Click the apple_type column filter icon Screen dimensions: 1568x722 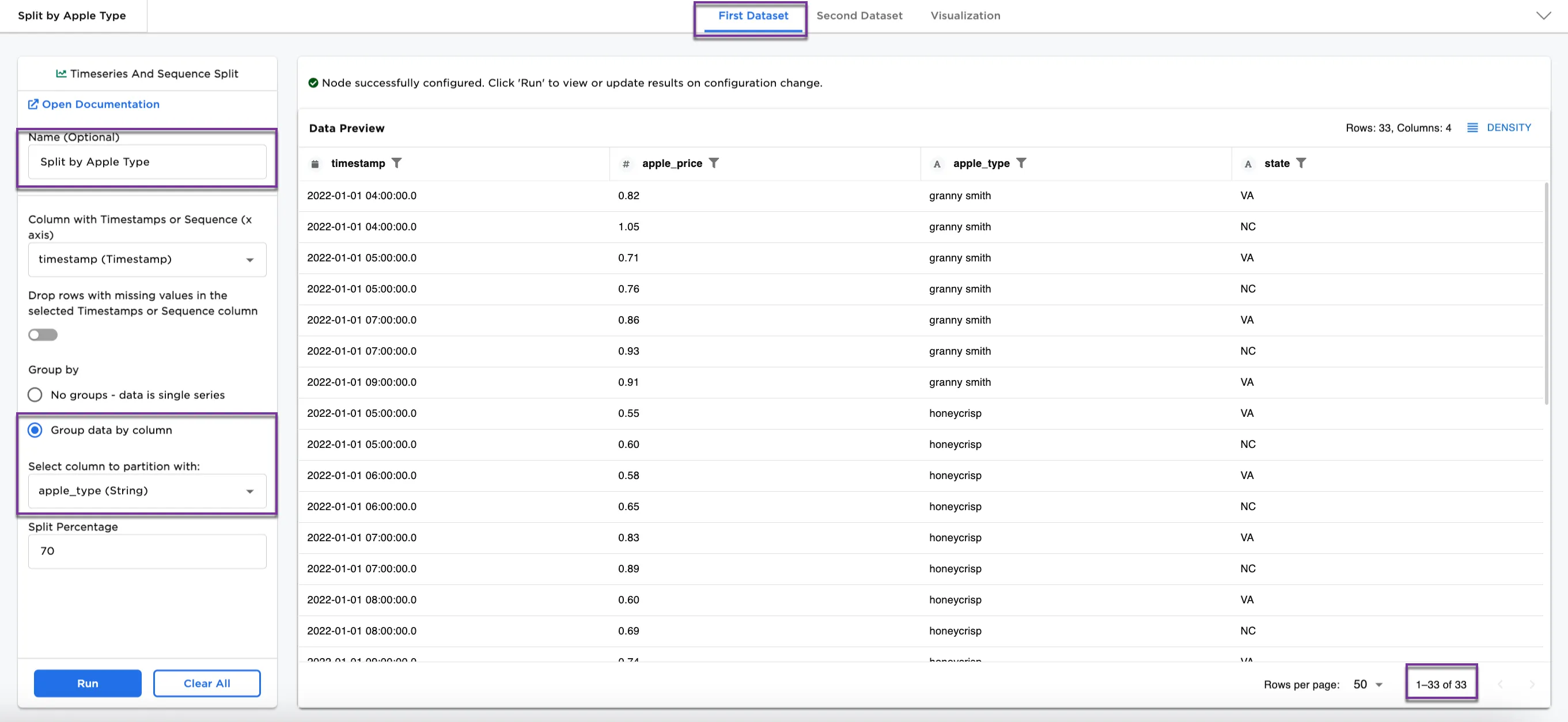[1021, 163]
